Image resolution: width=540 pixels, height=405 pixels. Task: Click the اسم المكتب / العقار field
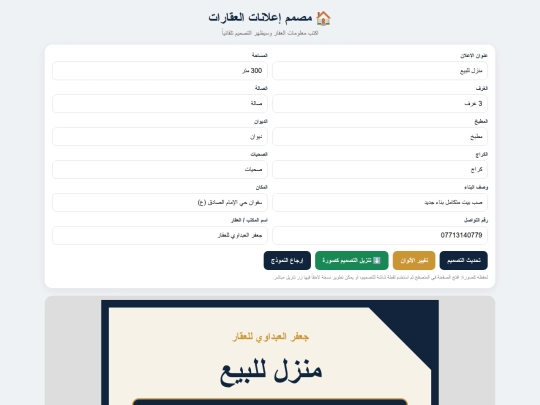tap(160, 236)
